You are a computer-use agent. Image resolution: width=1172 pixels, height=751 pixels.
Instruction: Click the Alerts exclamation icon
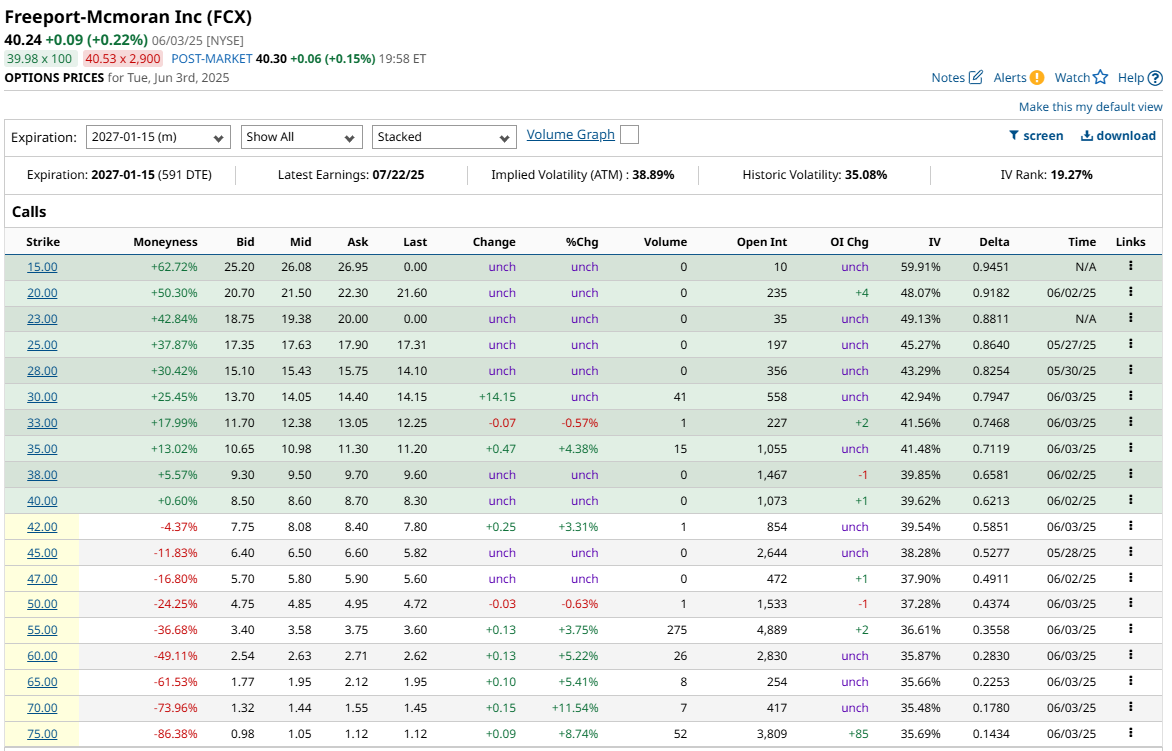tap(1037, 77)
